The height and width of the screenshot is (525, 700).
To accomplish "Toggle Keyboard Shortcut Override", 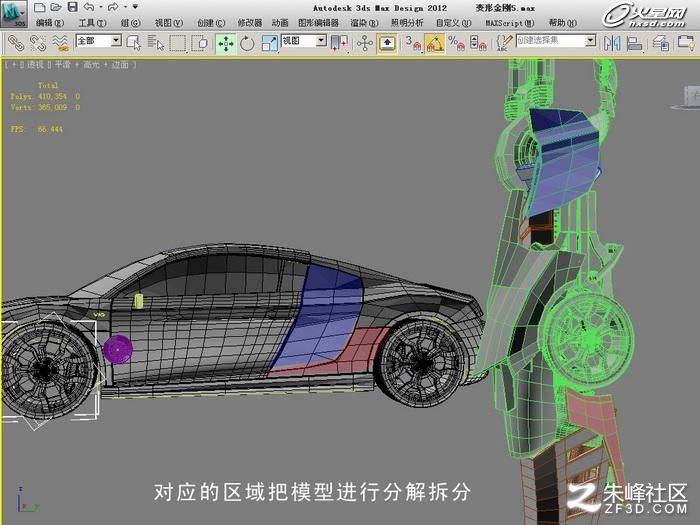I will coord(387,44).
